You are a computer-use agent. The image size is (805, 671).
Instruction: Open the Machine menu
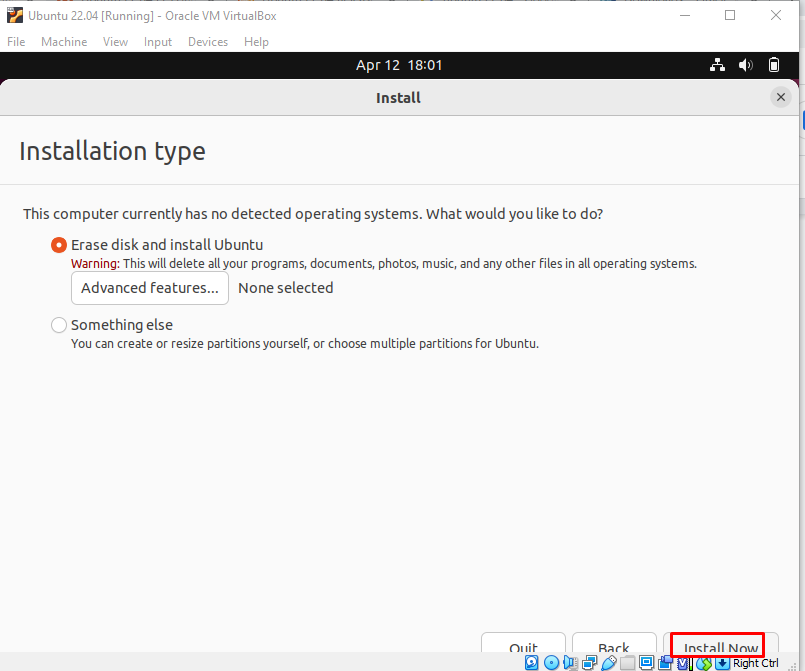coord(64,42)
